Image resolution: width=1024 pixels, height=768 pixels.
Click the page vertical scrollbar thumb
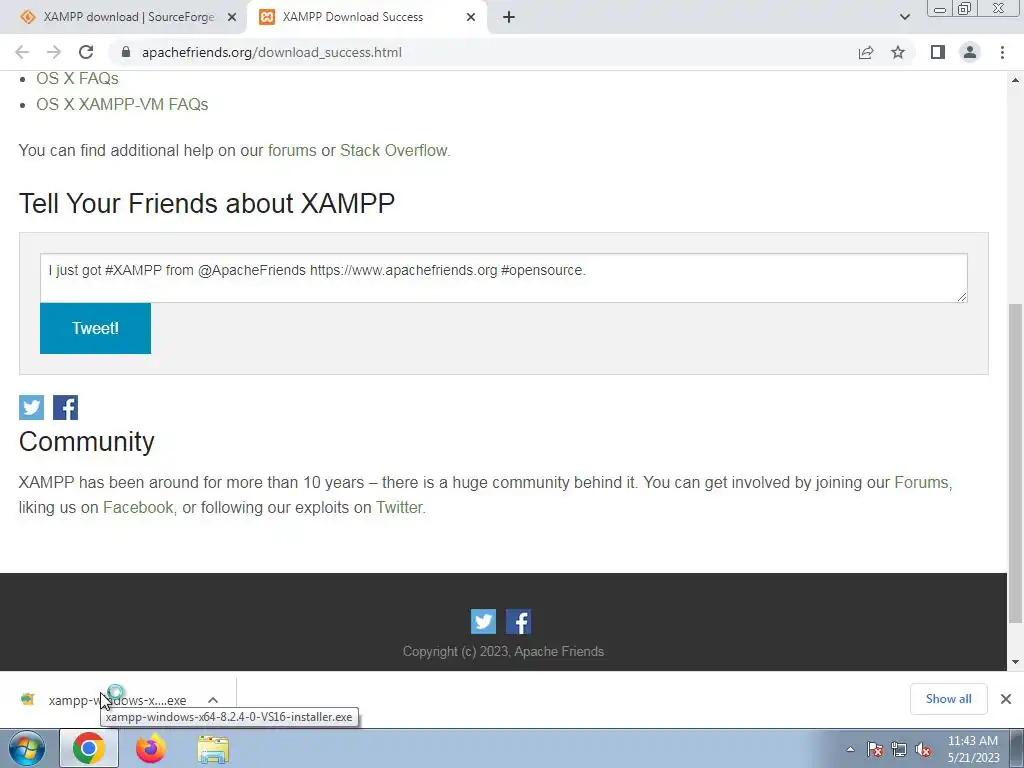1016,464
